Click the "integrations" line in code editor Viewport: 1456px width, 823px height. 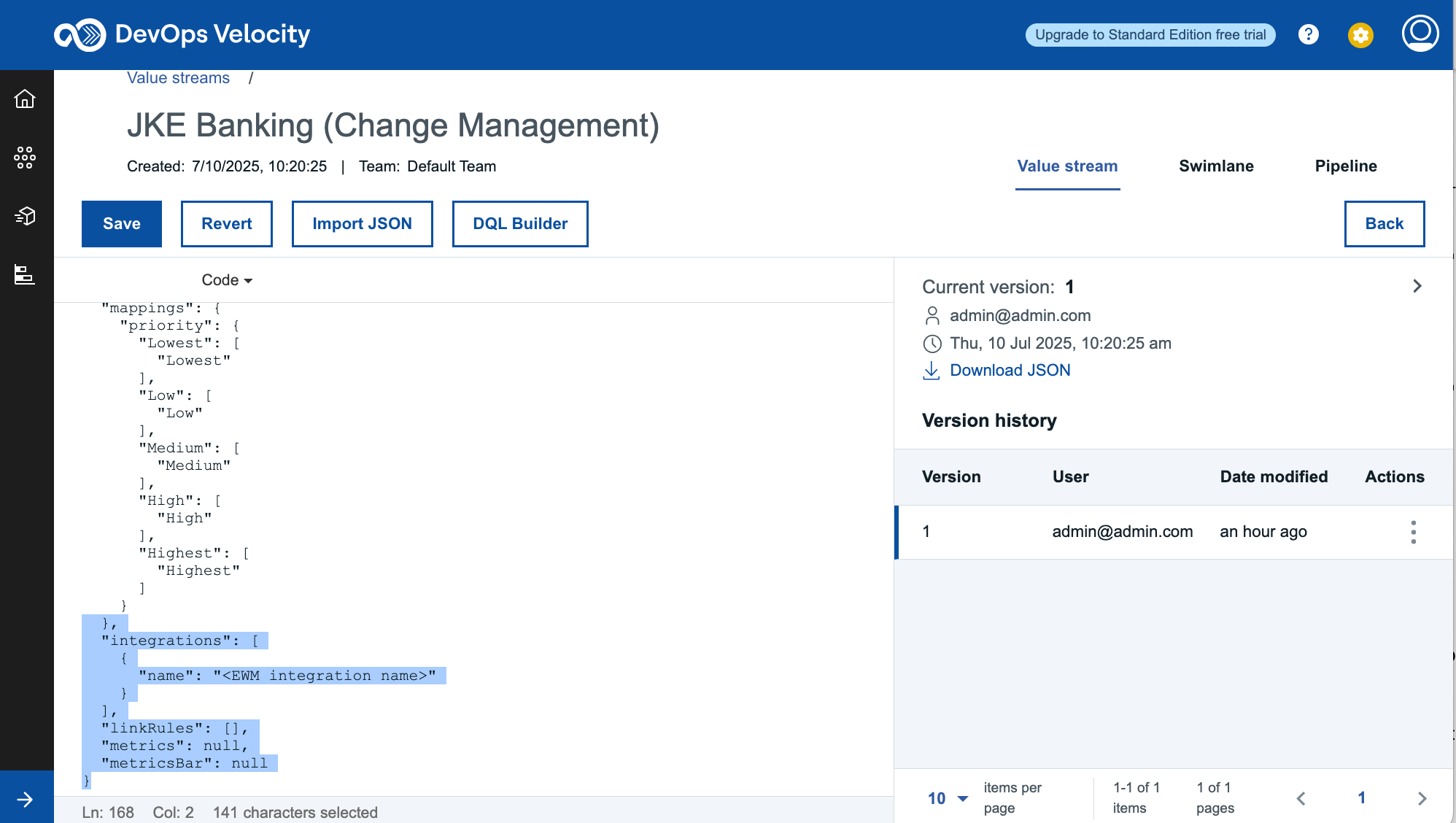180,641
